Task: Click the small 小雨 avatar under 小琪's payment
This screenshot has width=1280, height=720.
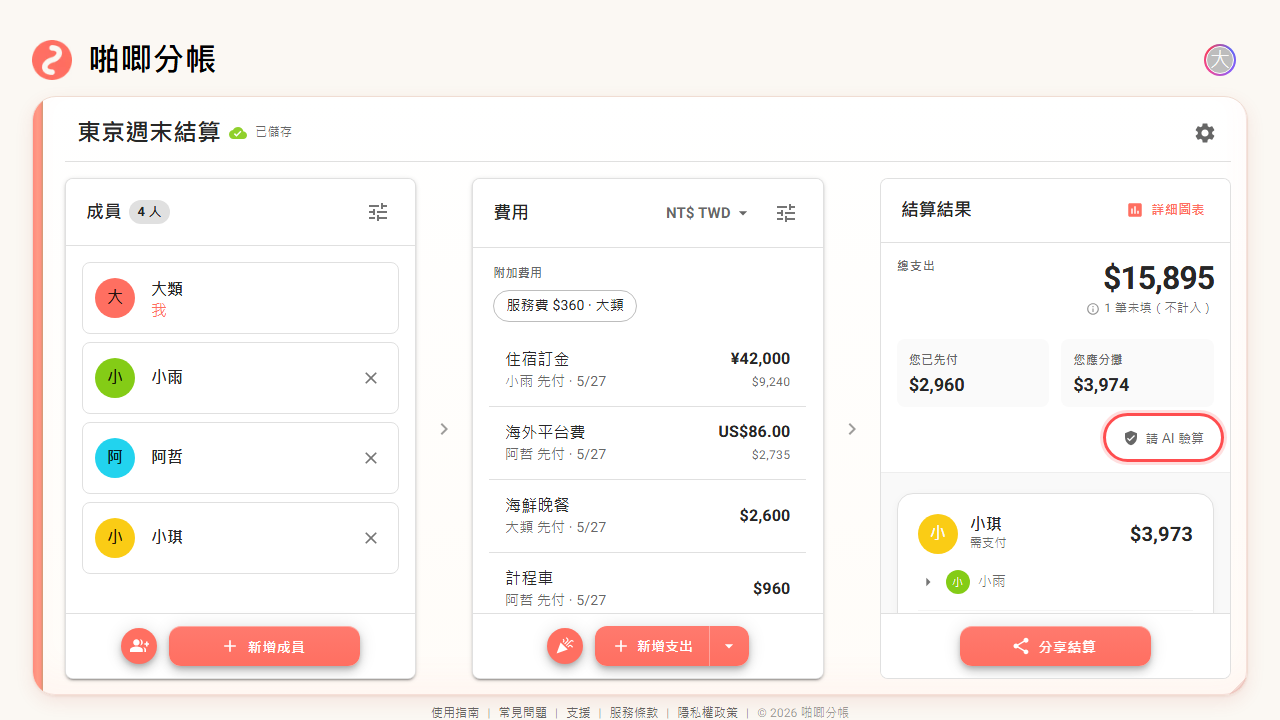Action: click(958, 581)
